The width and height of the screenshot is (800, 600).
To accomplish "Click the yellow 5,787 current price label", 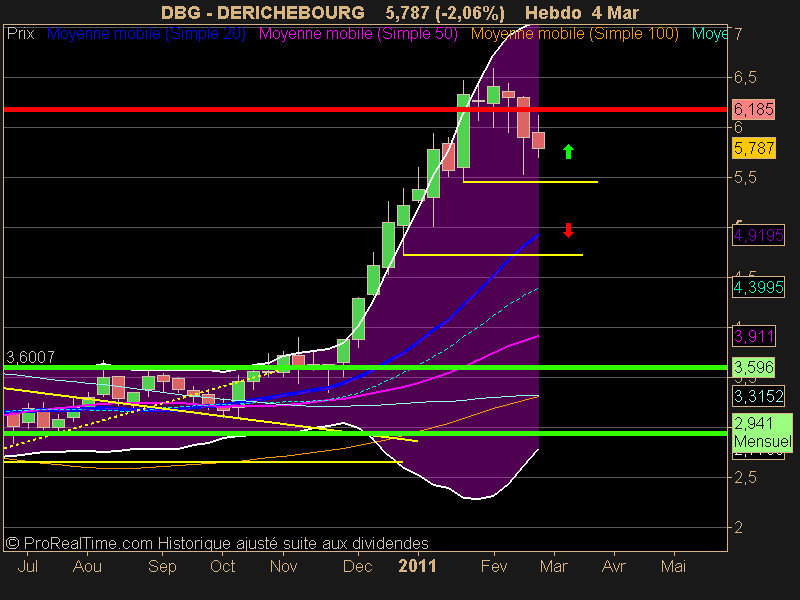I will pyautogui.click(x=754, y=148).
